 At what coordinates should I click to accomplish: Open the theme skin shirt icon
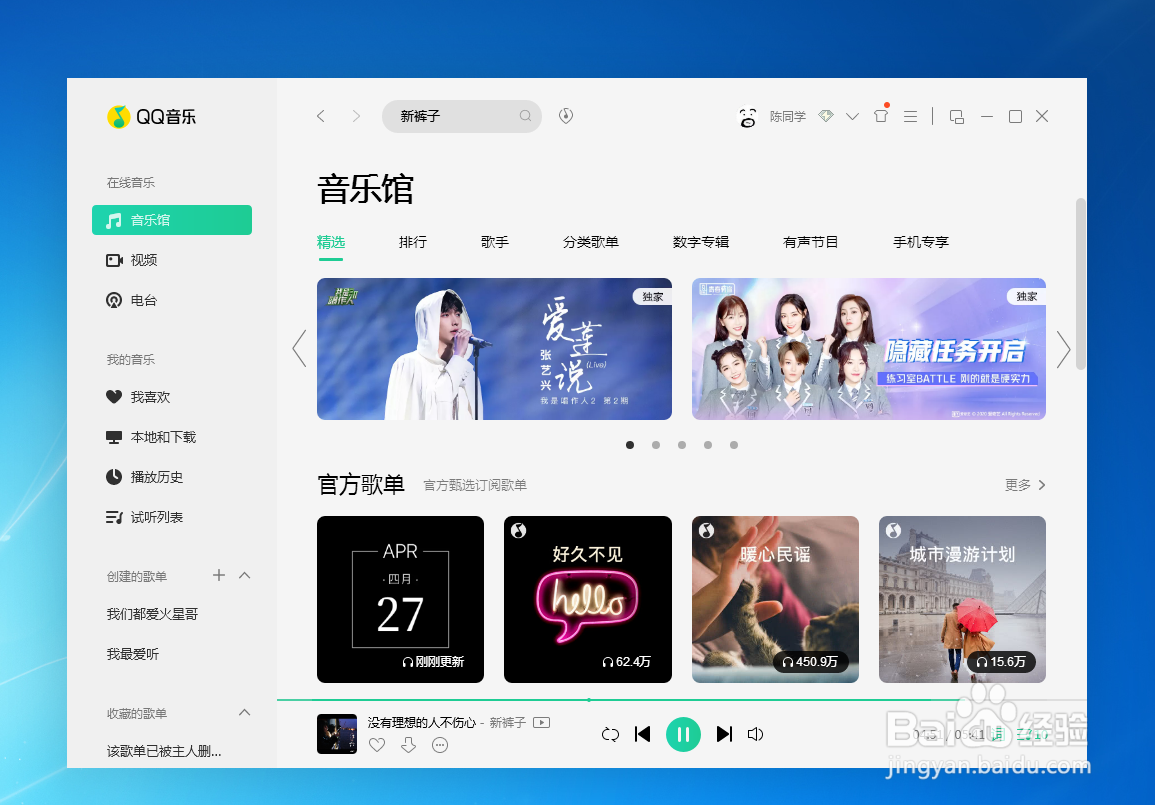coord(880,116)
